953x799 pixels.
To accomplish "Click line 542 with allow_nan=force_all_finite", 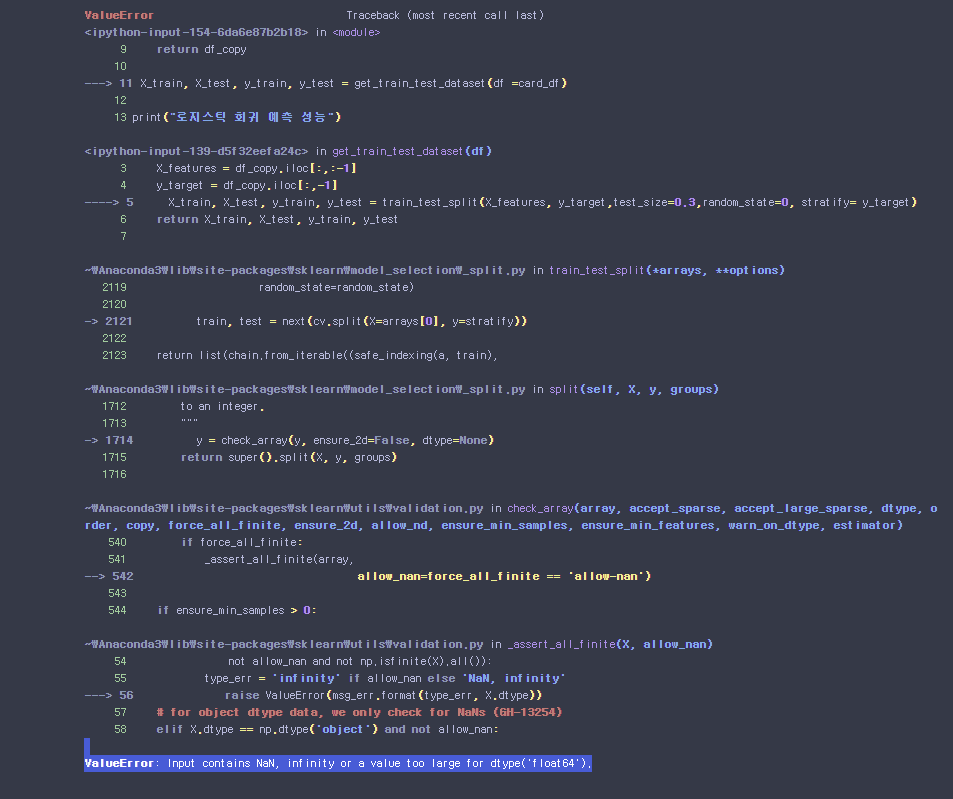I will pos(504,576).
